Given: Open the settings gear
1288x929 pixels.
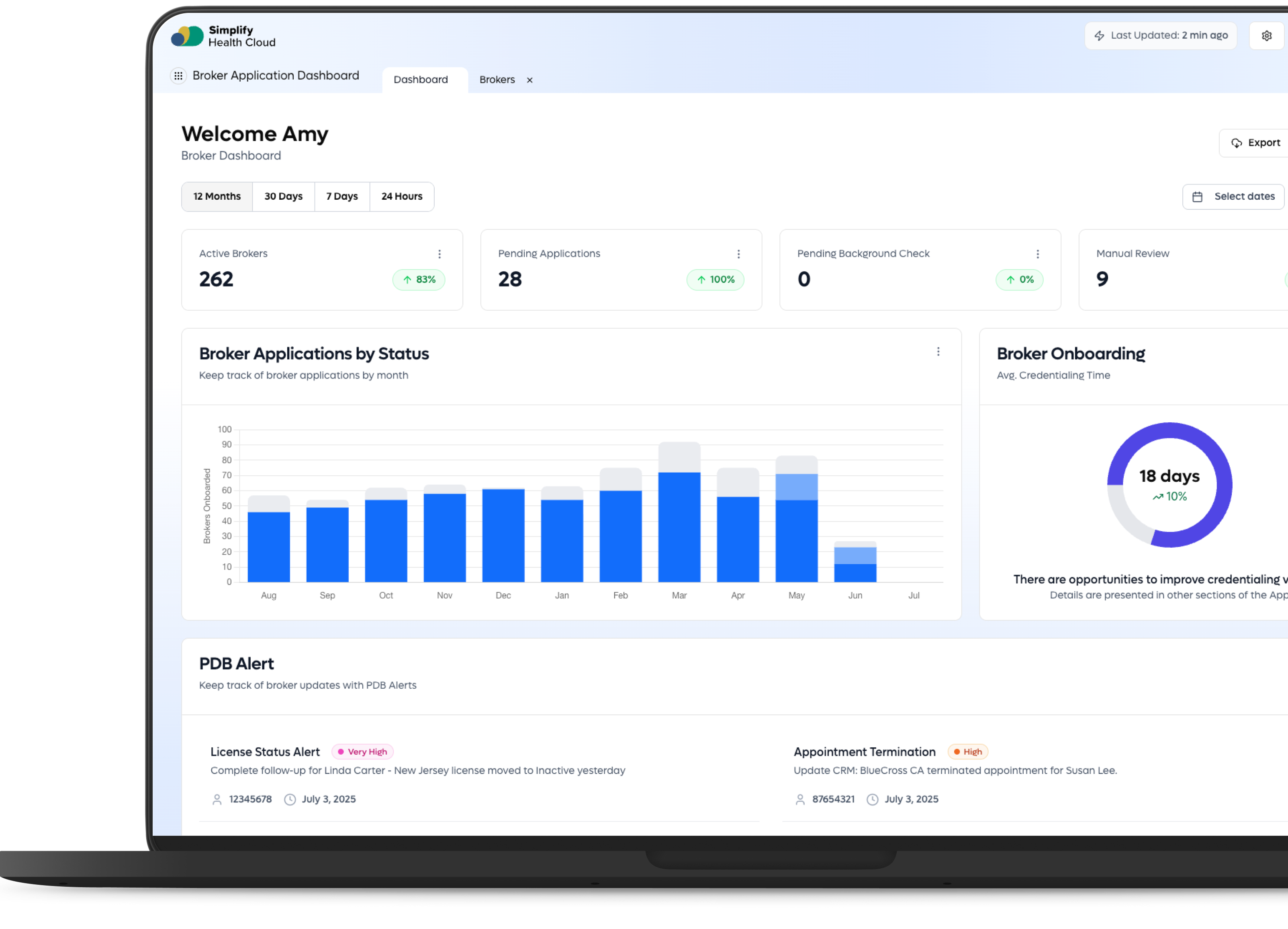Looking at the screenshot, I should 1266,35.
